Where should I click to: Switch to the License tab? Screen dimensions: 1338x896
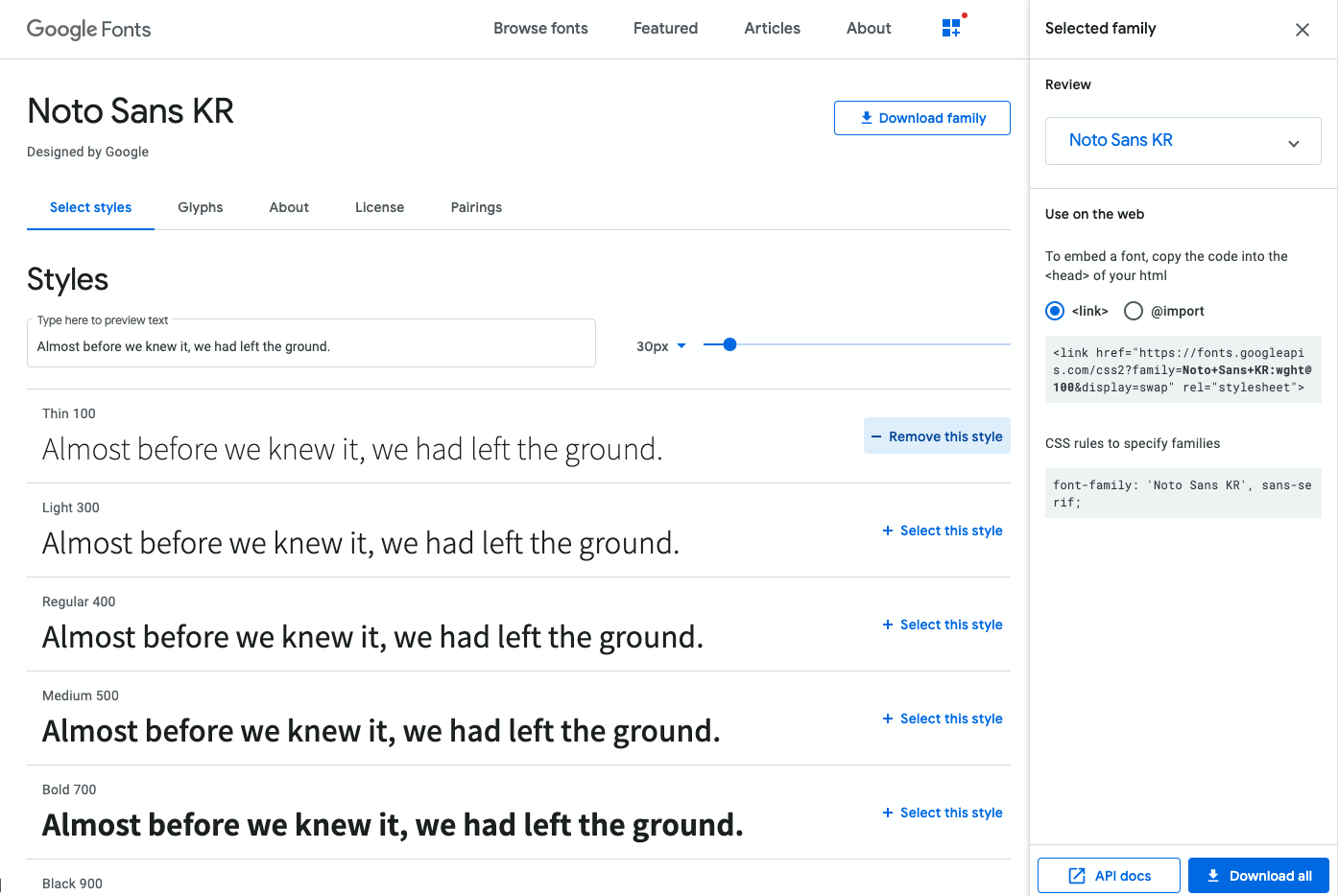[379, 207]
